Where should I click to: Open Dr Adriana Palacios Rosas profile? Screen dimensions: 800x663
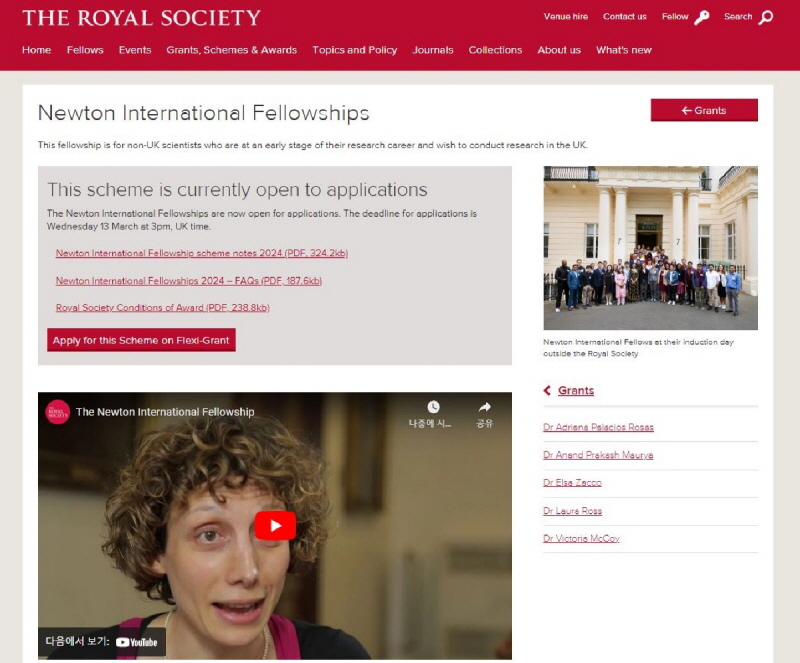pos(598,427)
